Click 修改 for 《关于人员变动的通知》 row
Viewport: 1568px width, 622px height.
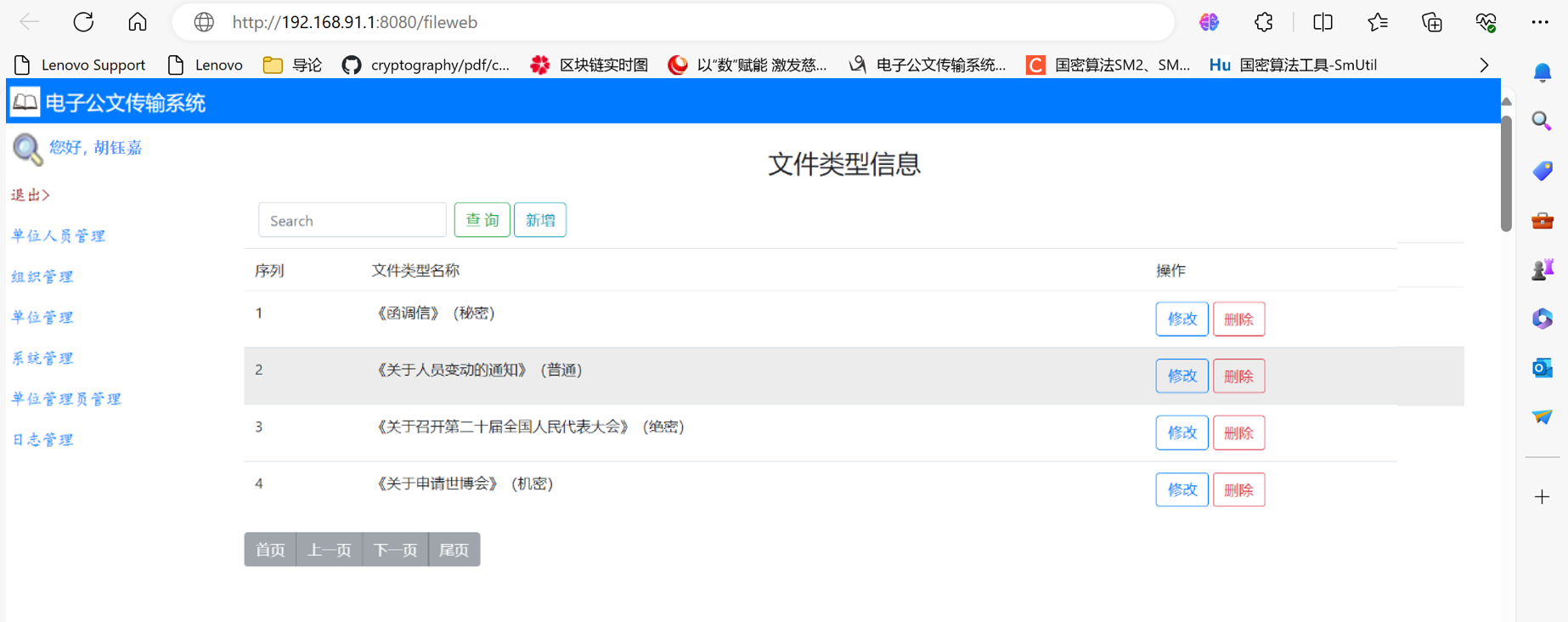[x=1182, y=376]
